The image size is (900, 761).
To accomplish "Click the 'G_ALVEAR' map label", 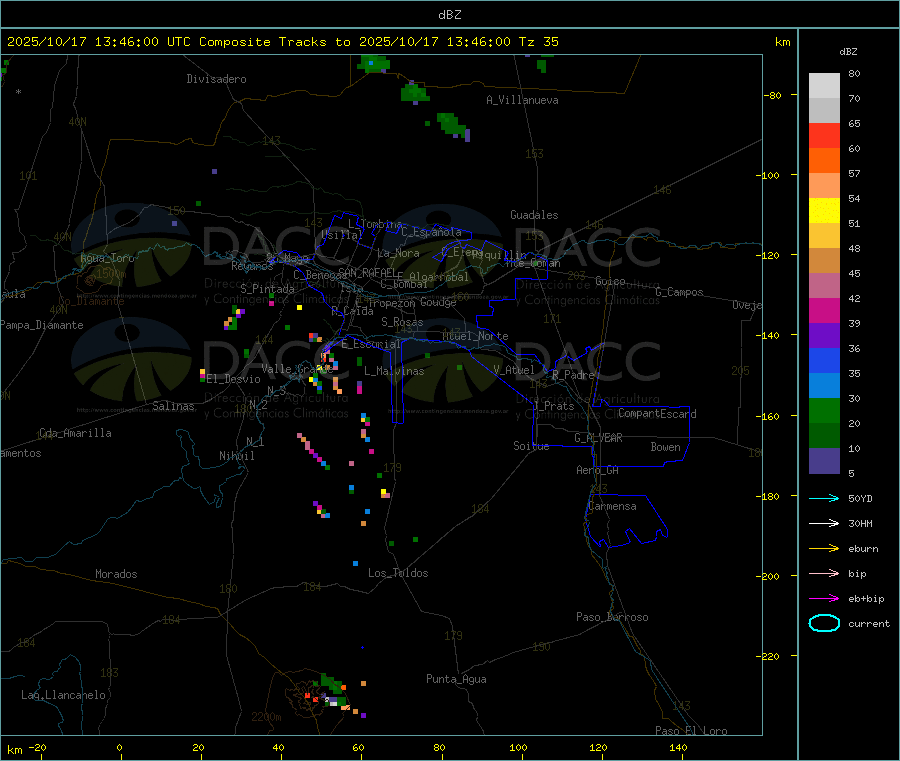I will (598, 438).
